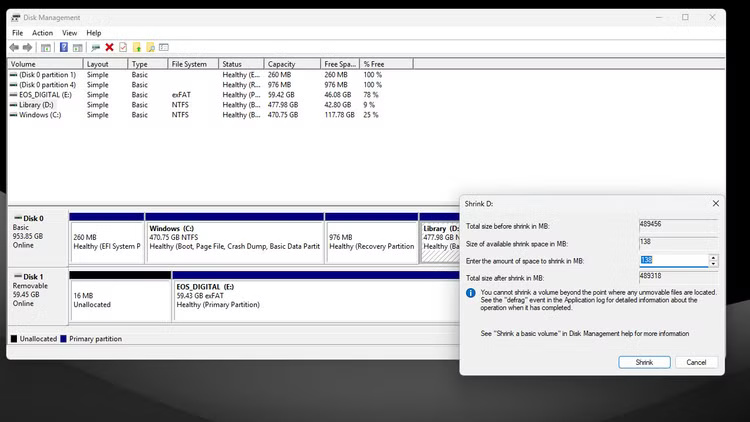Click the Properties checkmark toolbar icon
750x422 pixels.
coord(123,47)
